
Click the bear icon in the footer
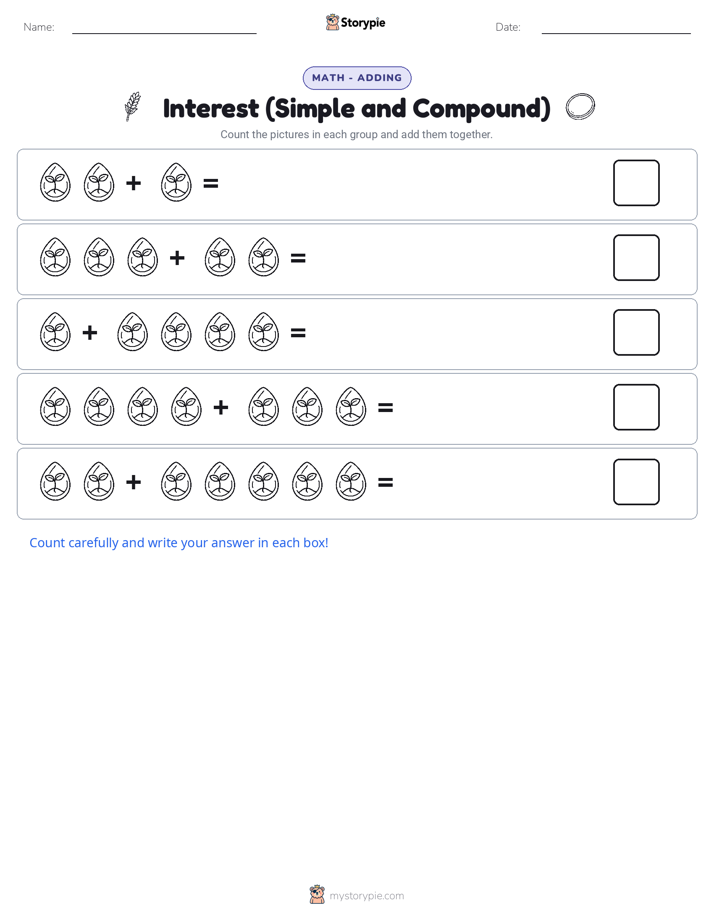(317, 895)
